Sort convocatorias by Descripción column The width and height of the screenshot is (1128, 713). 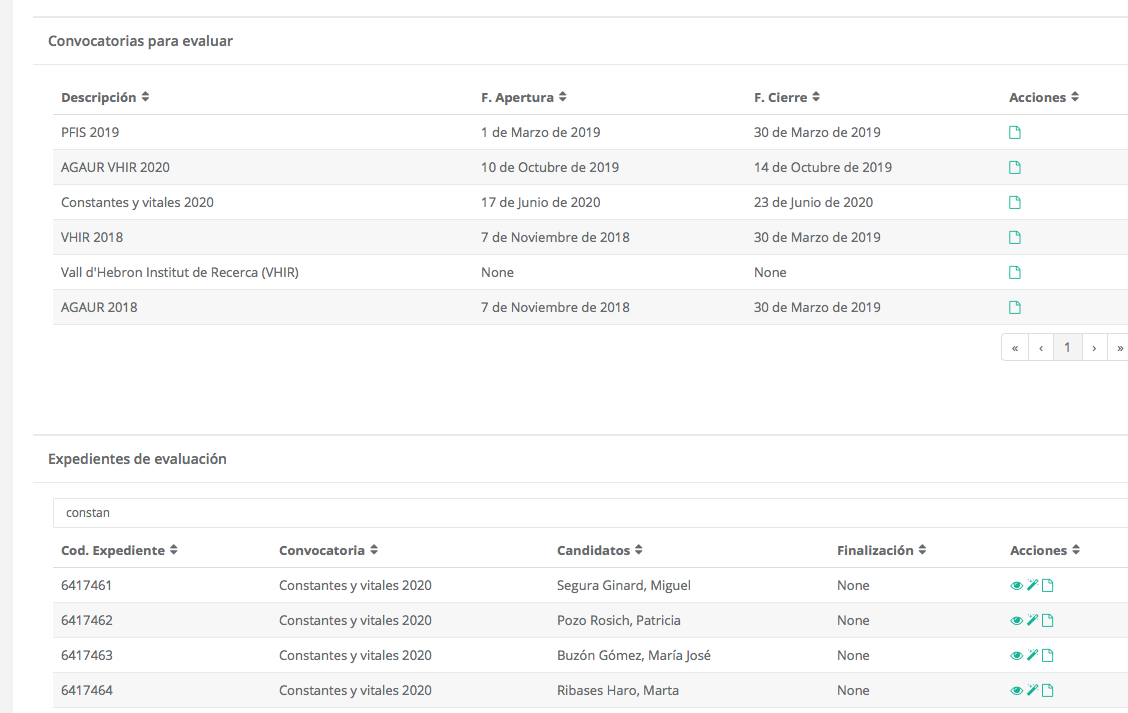click(x=105, y=98)
